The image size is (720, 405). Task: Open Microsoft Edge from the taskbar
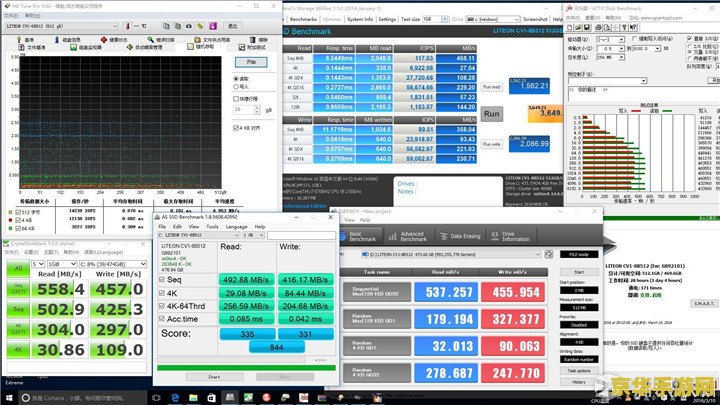click(175, 398)
